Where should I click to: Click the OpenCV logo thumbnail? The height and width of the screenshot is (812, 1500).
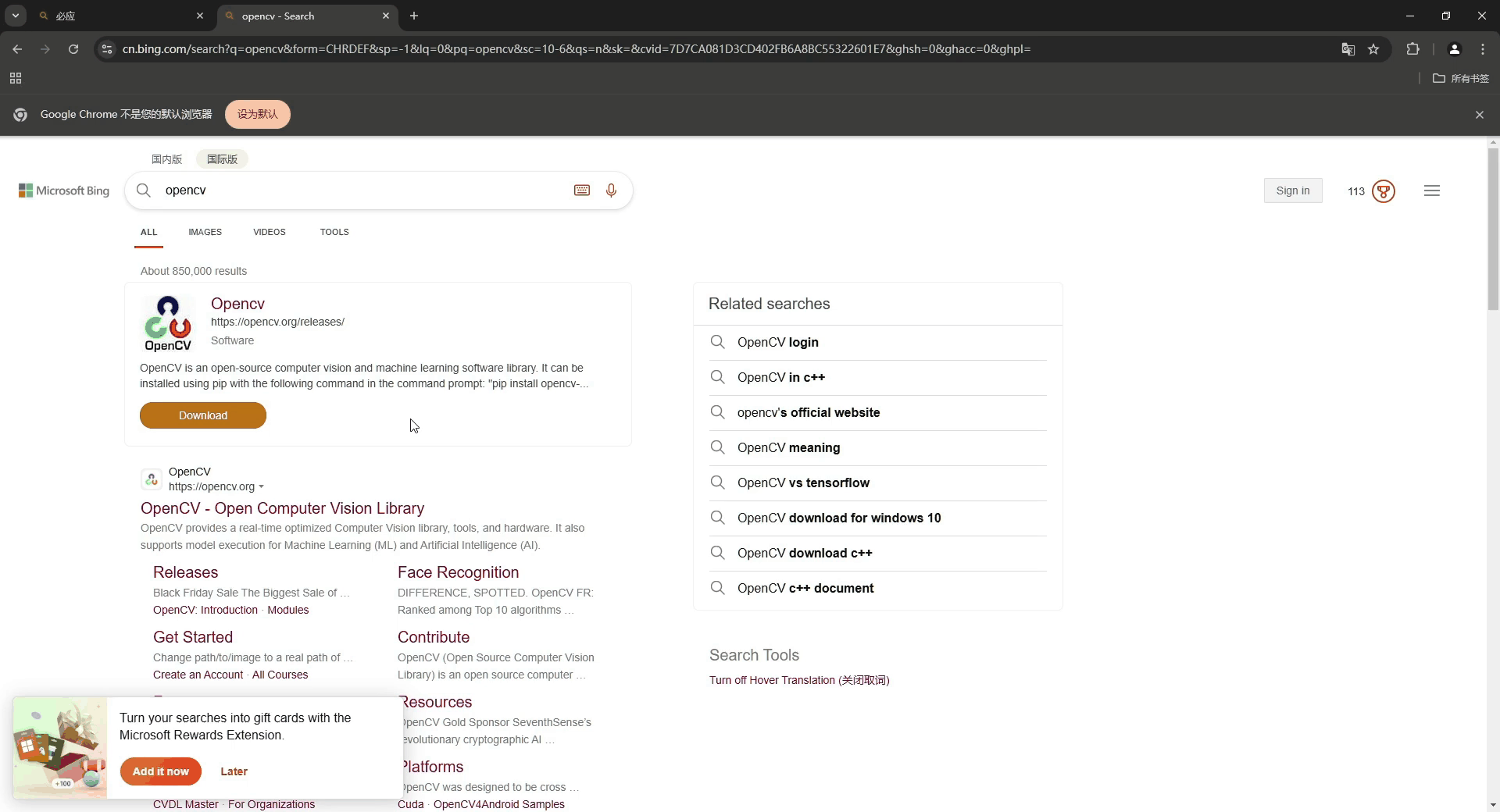tap(168, 324)
